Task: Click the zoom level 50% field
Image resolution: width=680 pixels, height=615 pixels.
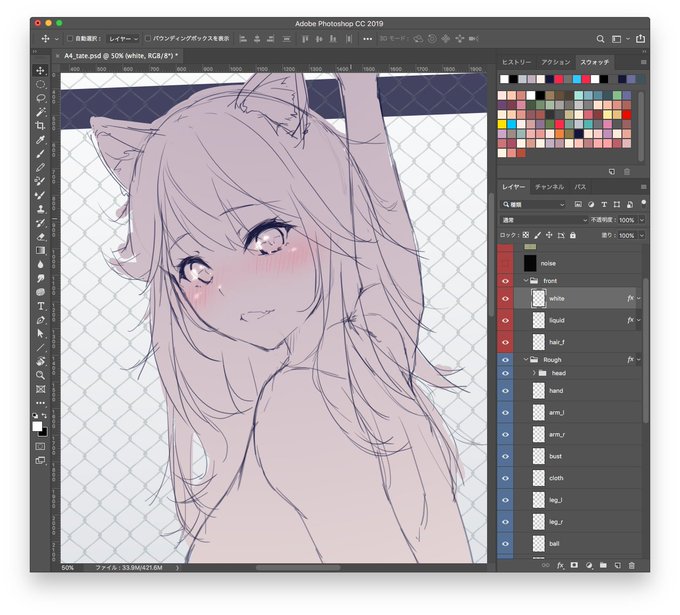Action: point(68,568)
